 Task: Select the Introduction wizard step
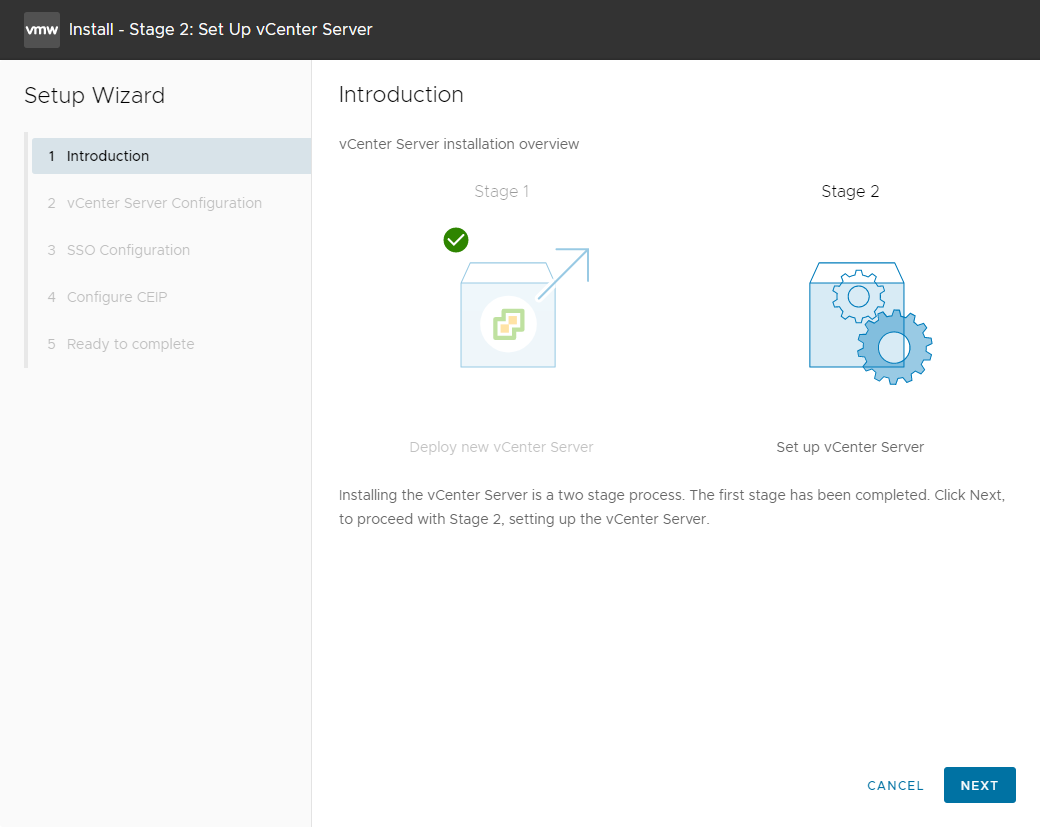pyautogui.click(x=171, y=156)
